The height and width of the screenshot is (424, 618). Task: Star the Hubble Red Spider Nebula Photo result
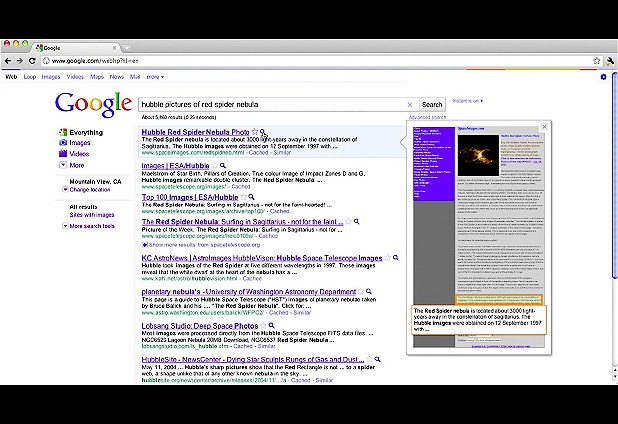pos(254,132)
